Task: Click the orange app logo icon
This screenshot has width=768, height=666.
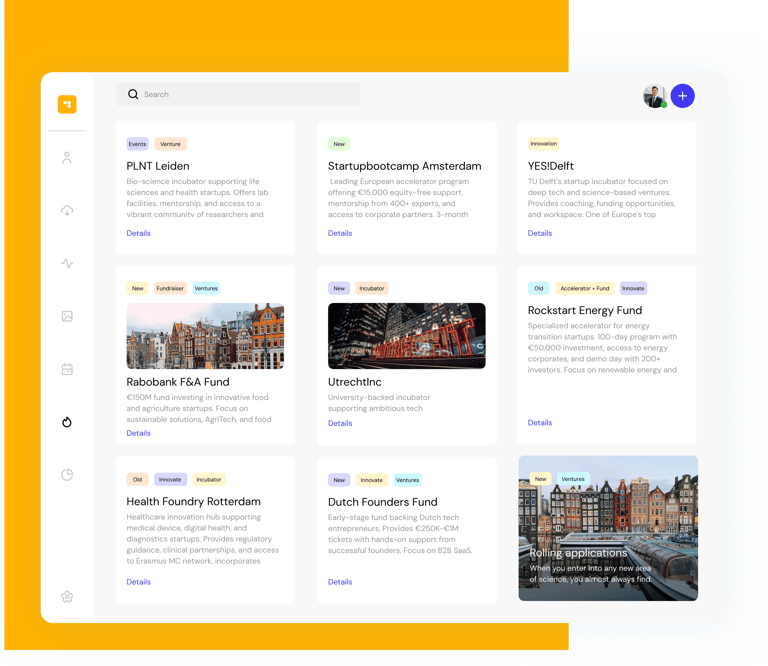Action: pos(67,104)
